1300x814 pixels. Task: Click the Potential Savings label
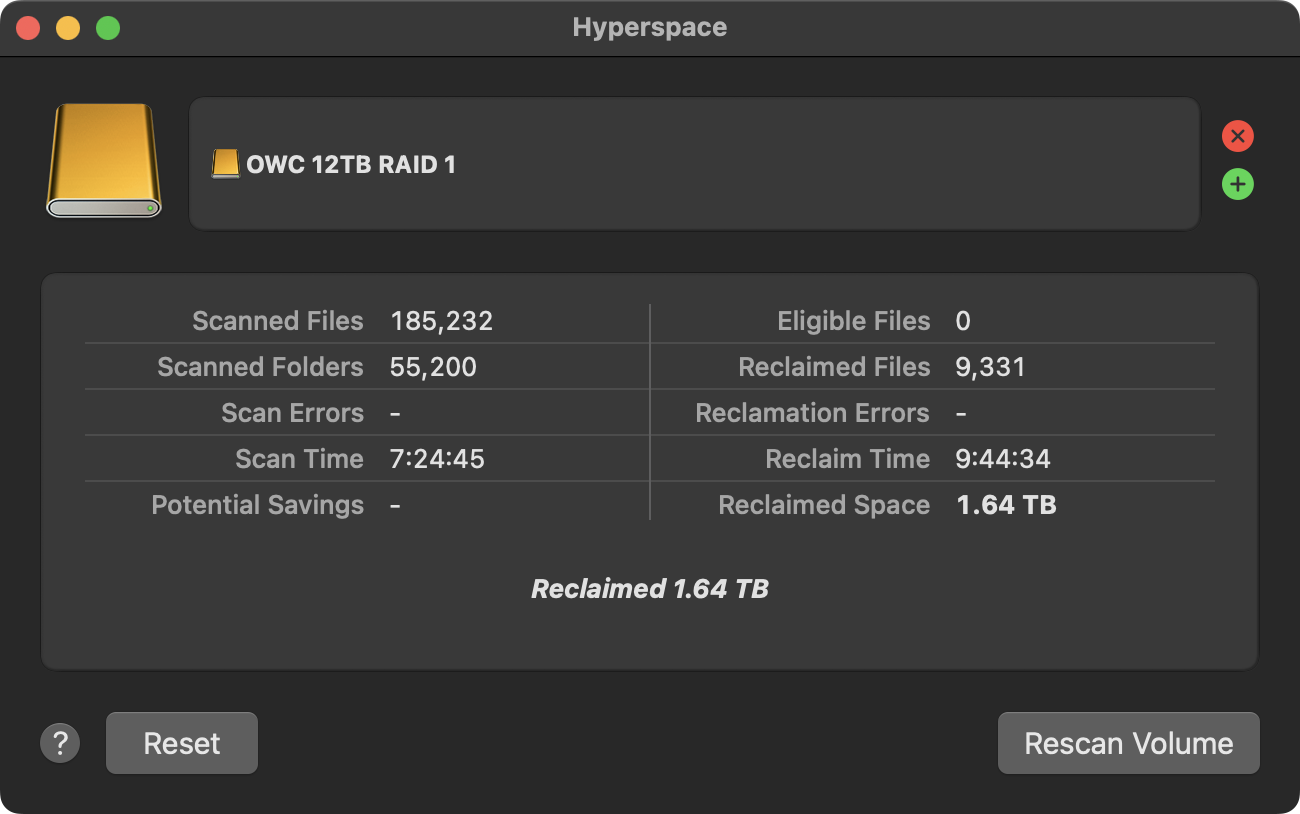[x=258, y=505]
